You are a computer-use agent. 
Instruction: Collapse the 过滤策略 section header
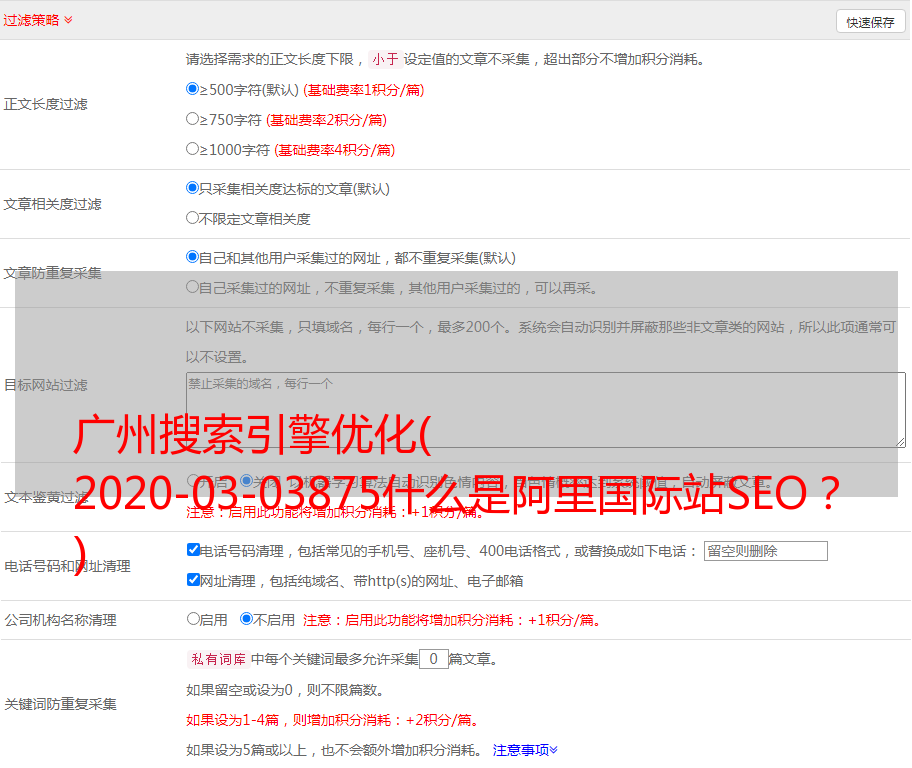38,20
